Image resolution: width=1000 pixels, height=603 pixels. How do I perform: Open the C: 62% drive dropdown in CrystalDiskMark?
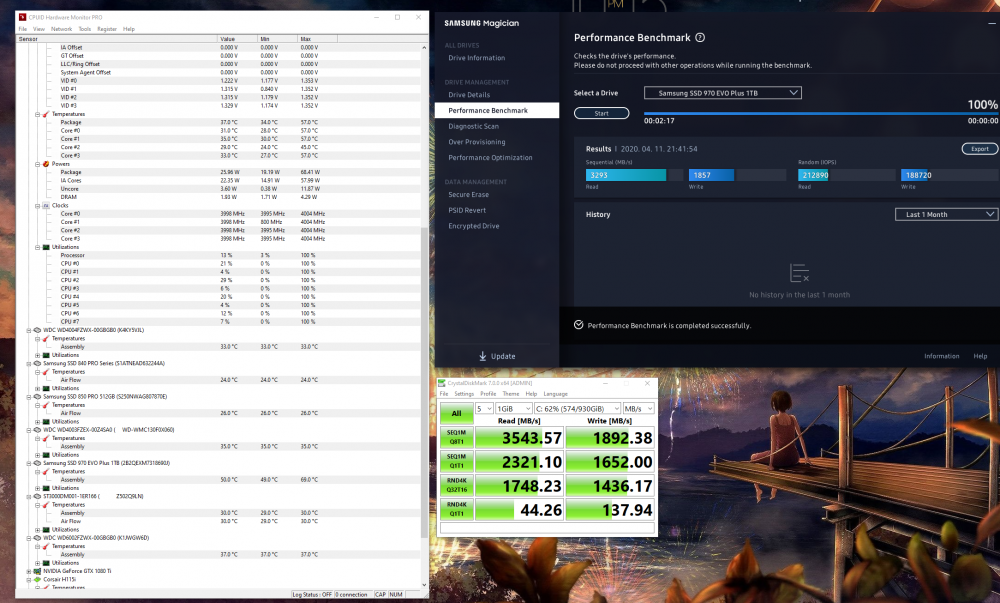tap(577, 409)
